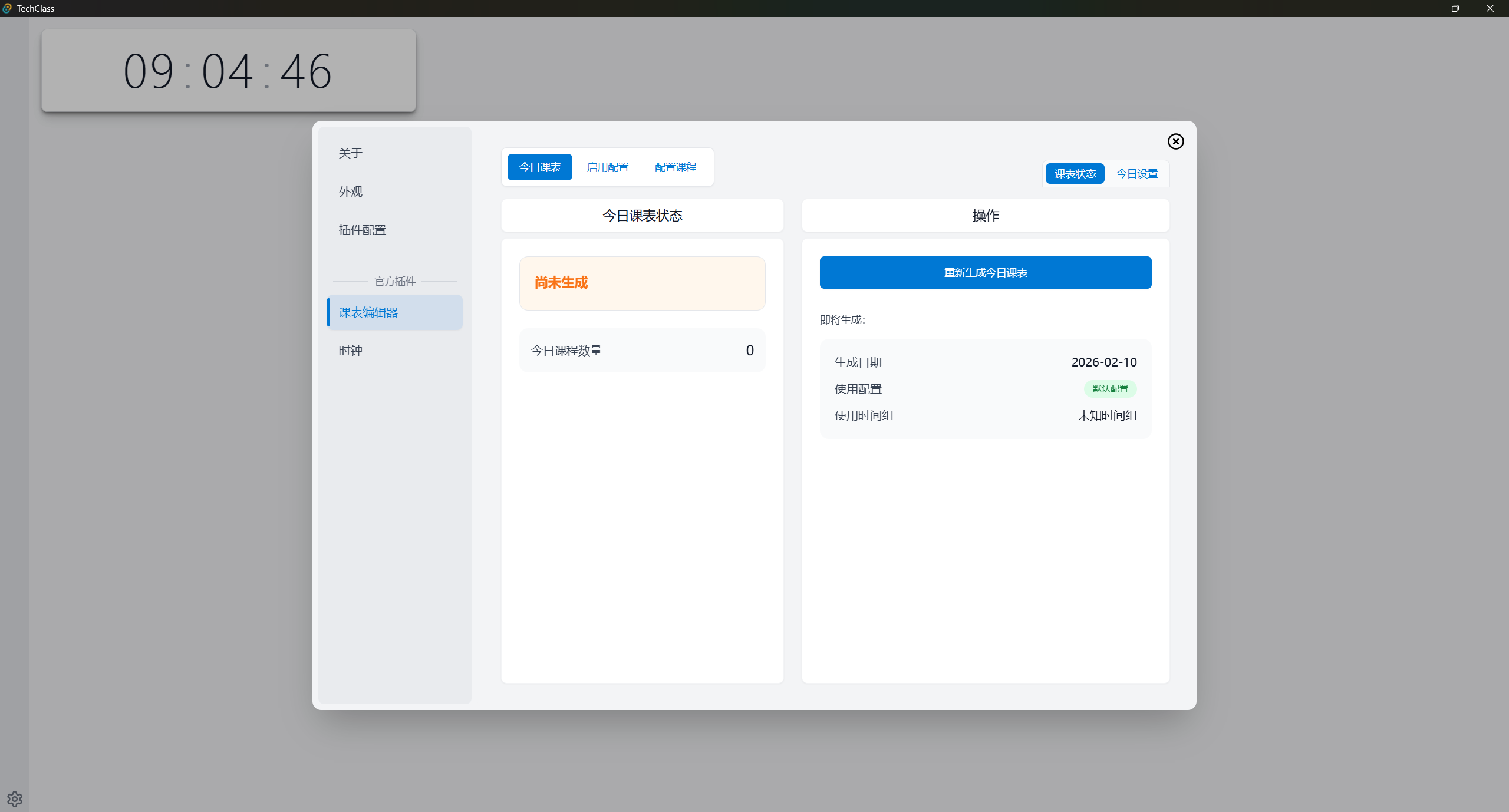This screenshot has height=812, width=1509.
Task: Click the 默认配置 green badge
Action: click(x=1110, y=389)
